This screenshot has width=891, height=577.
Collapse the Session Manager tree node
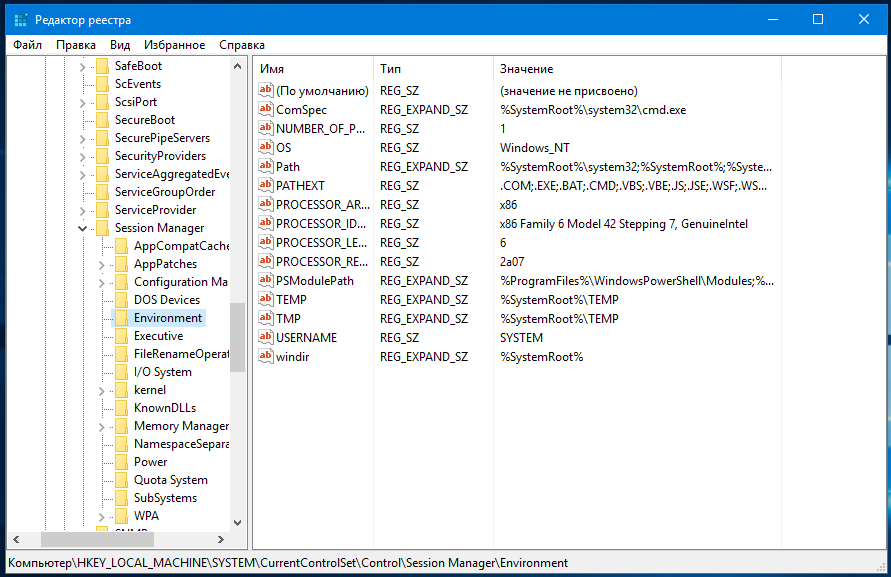coord(83,228)
